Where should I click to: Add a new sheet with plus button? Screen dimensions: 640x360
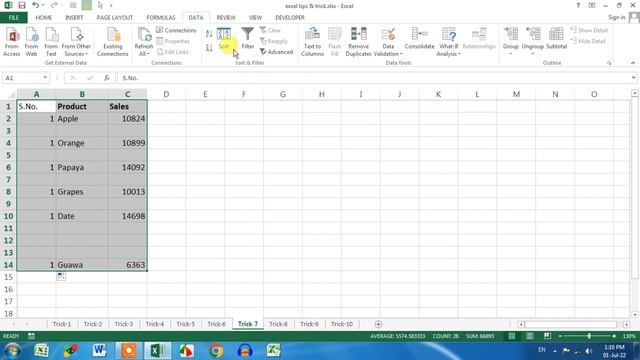(378, 324)
